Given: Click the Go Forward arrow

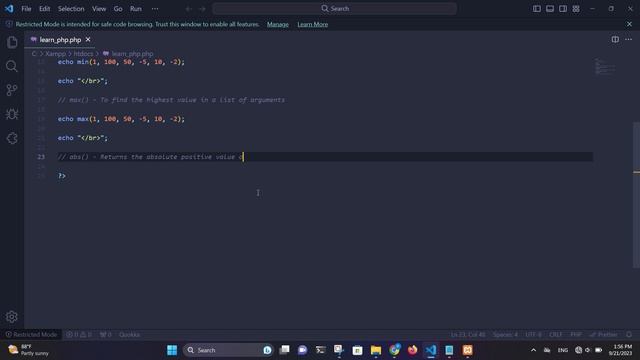Looking at the screenshot, I should 202,9.
